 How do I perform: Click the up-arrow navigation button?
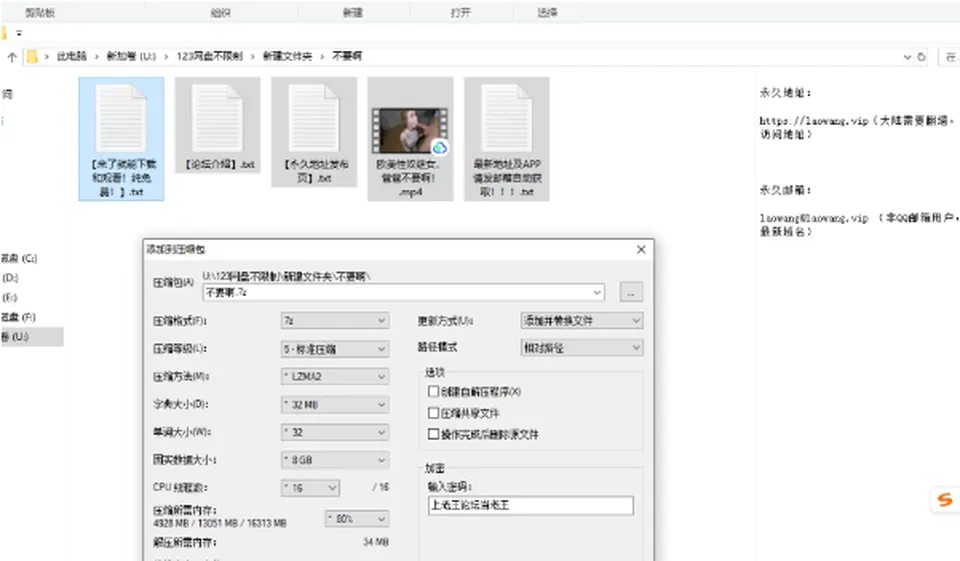tap(12, 57)
